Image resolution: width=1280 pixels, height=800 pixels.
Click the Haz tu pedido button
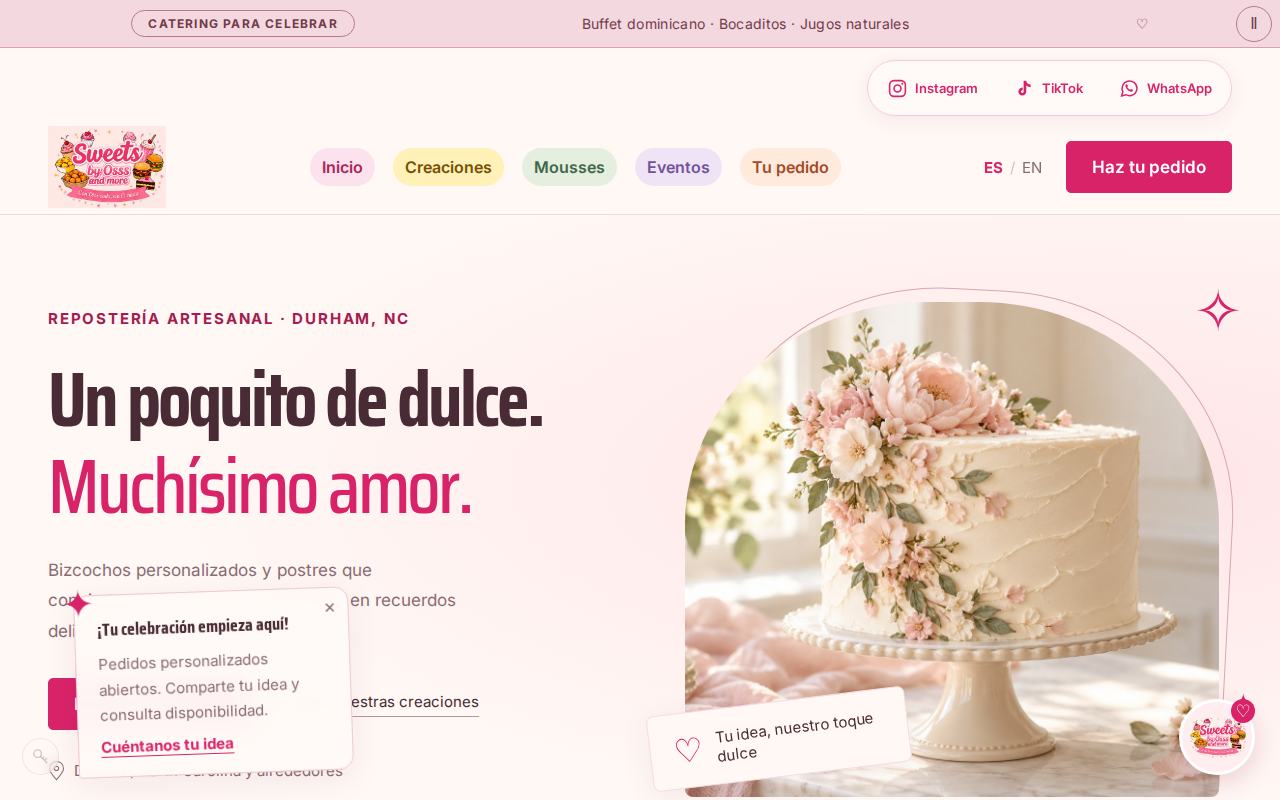(x=1149, y=167)
